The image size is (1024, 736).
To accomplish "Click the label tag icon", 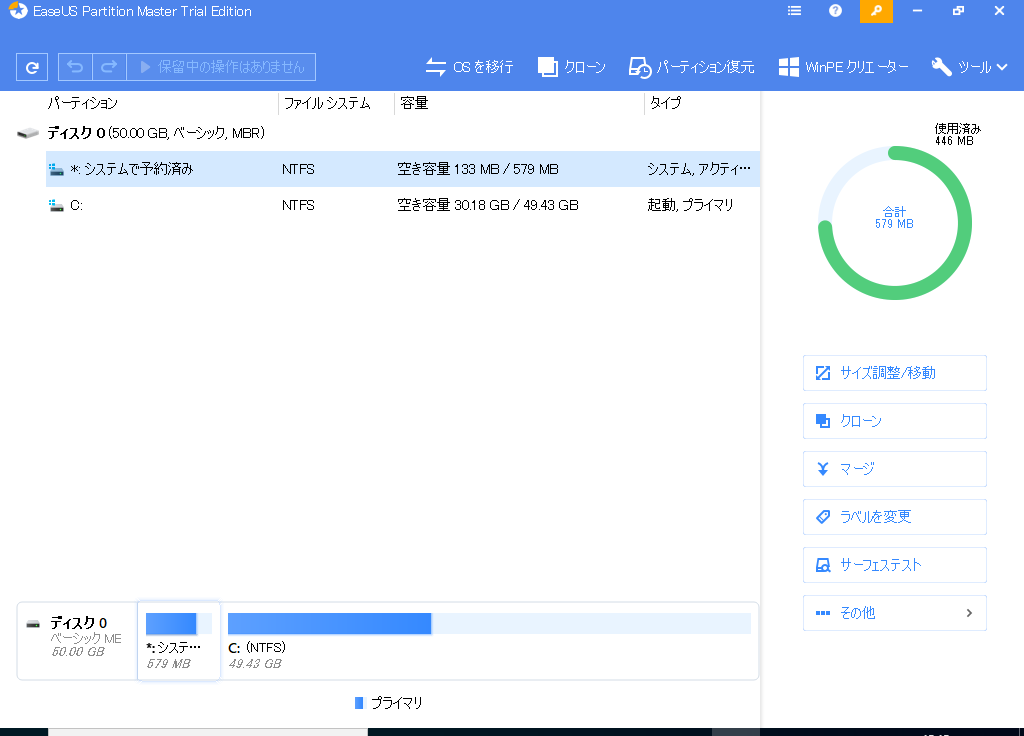I will tap(823, 517).
